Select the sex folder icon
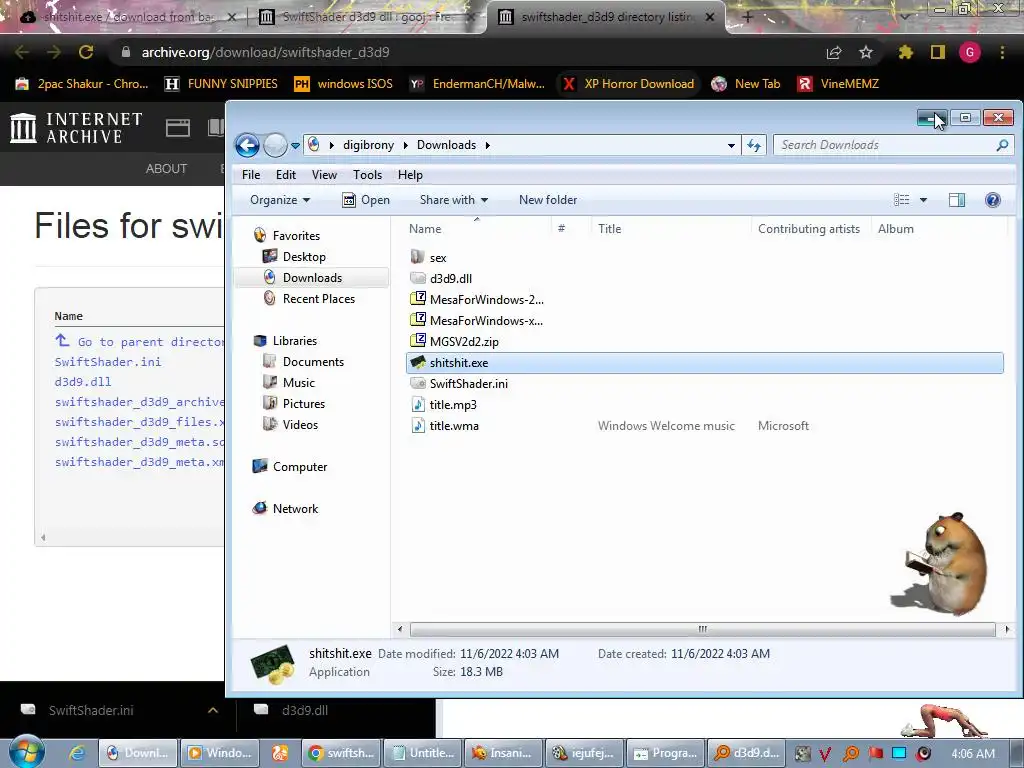This screenshot has height=768, width=1024. (x=417, y=257)
